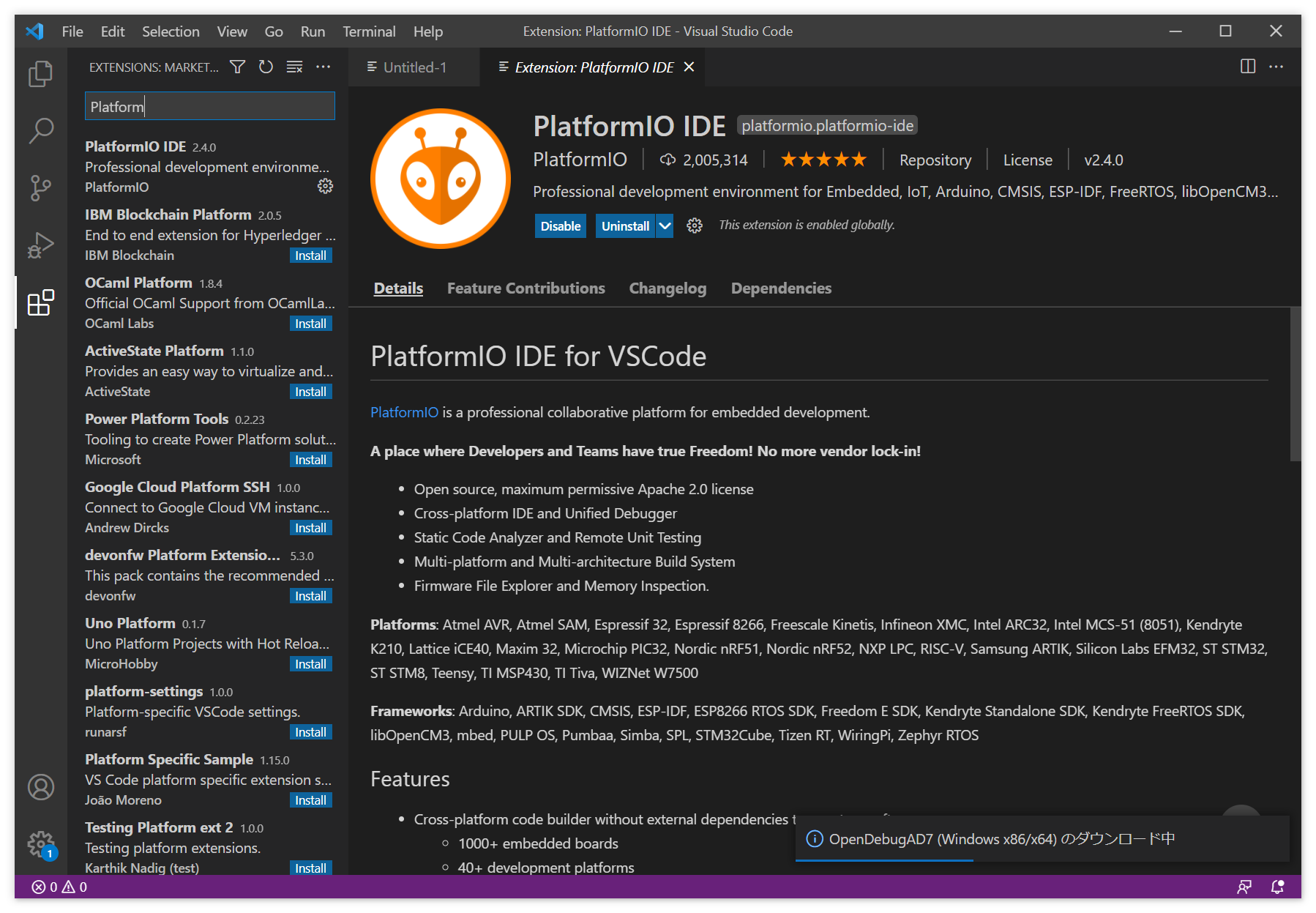The image size is (1316, 913).
Task: Select the Extensions view icon
Action: (x=41, y=302)
